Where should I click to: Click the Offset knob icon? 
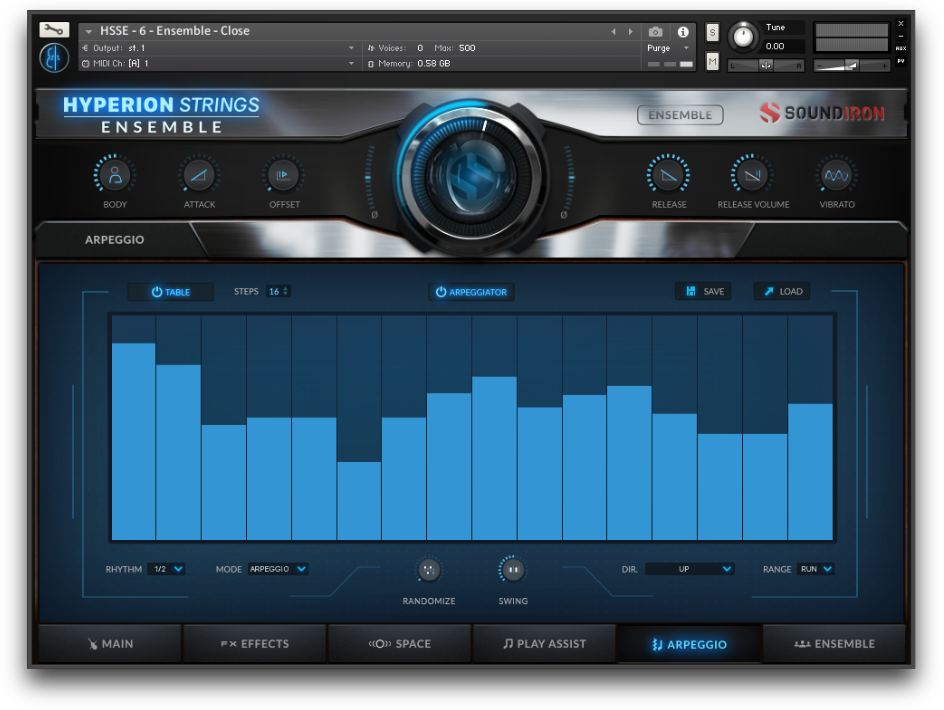(x=284, y=175)
